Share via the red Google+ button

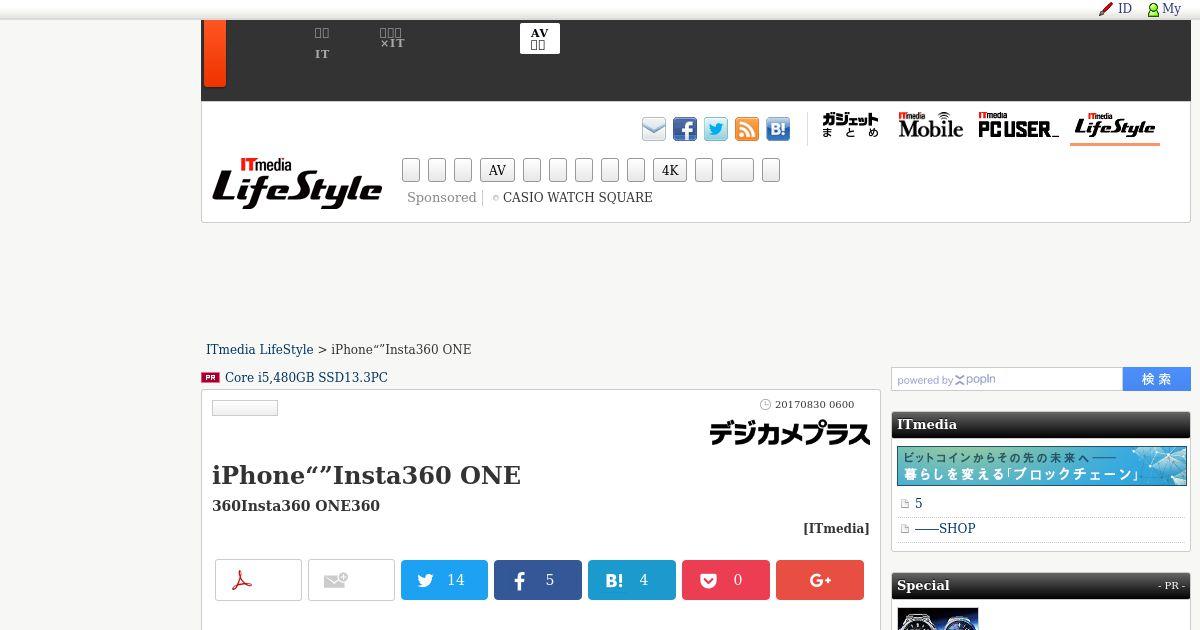(820, 580)
